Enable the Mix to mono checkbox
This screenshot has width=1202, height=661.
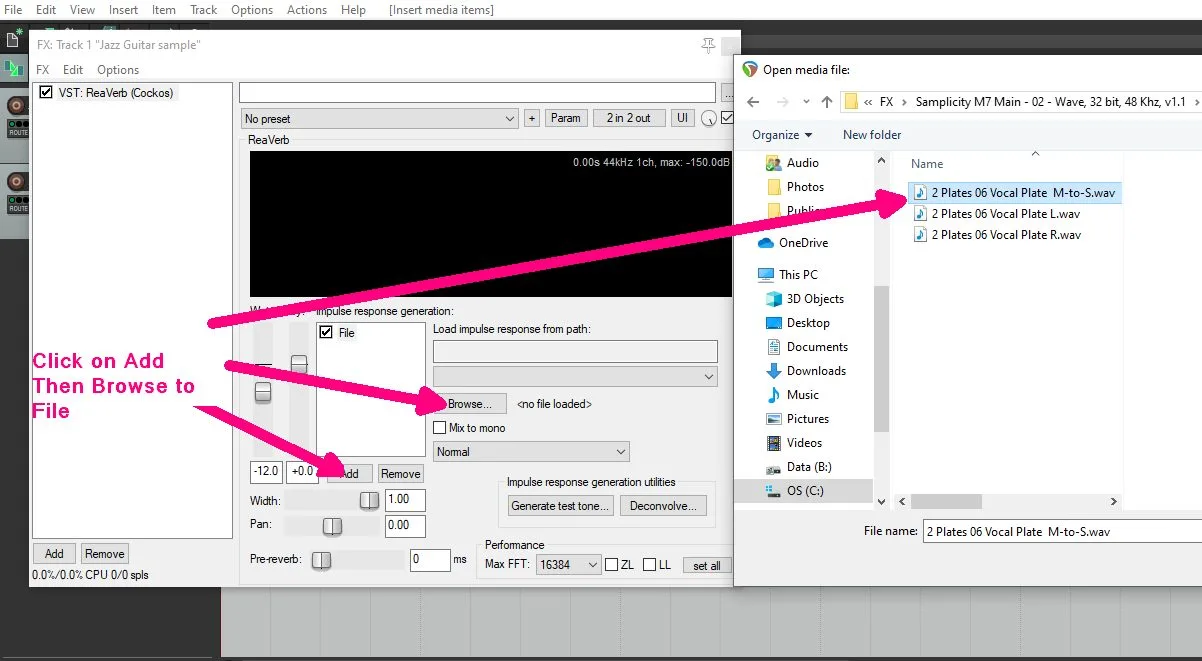439,428
